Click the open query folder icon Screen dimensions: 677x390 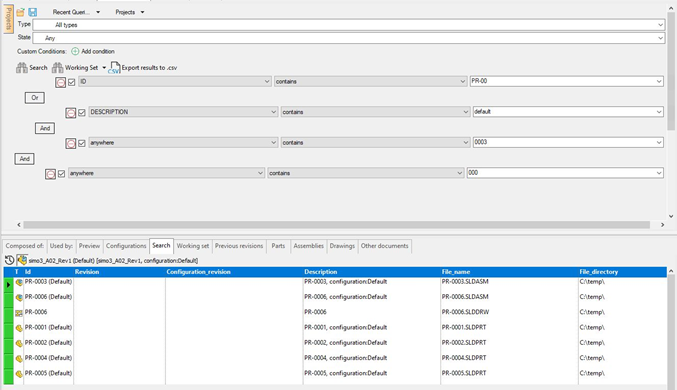pos(20,12)
